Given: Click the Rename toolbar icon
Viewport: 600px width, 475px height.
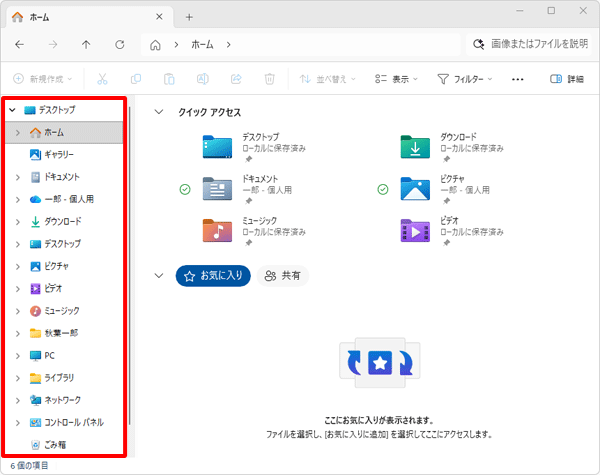Looking at the screenshot, I should [202, 79].
